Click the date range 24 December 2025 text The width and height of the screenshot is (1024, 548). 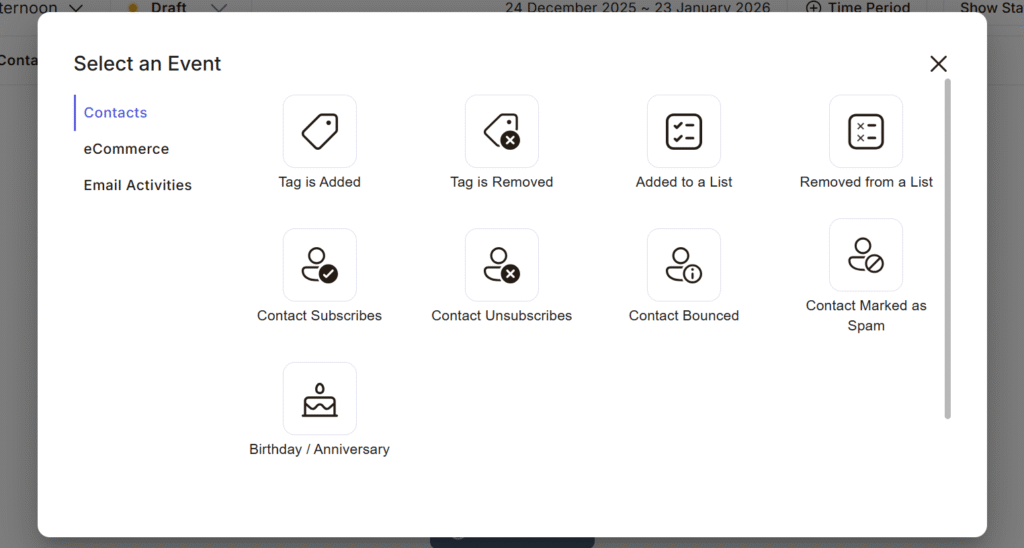click(x=637, y=8)
